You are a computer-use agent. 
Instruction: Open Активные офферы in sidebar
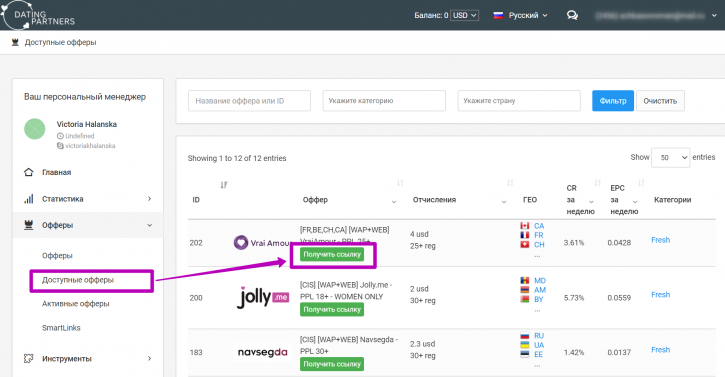tap(76, 304)
